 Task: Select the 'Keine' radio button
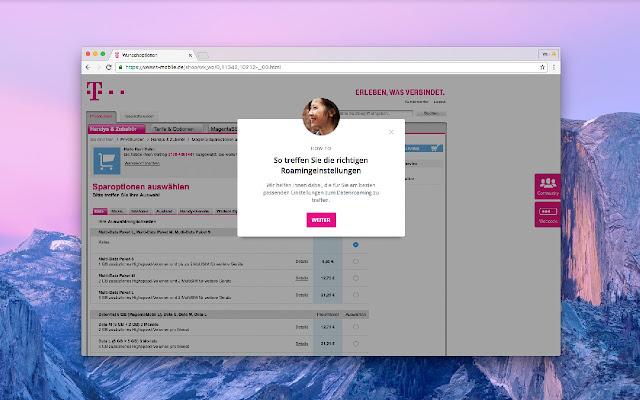(x=356, y=244)
